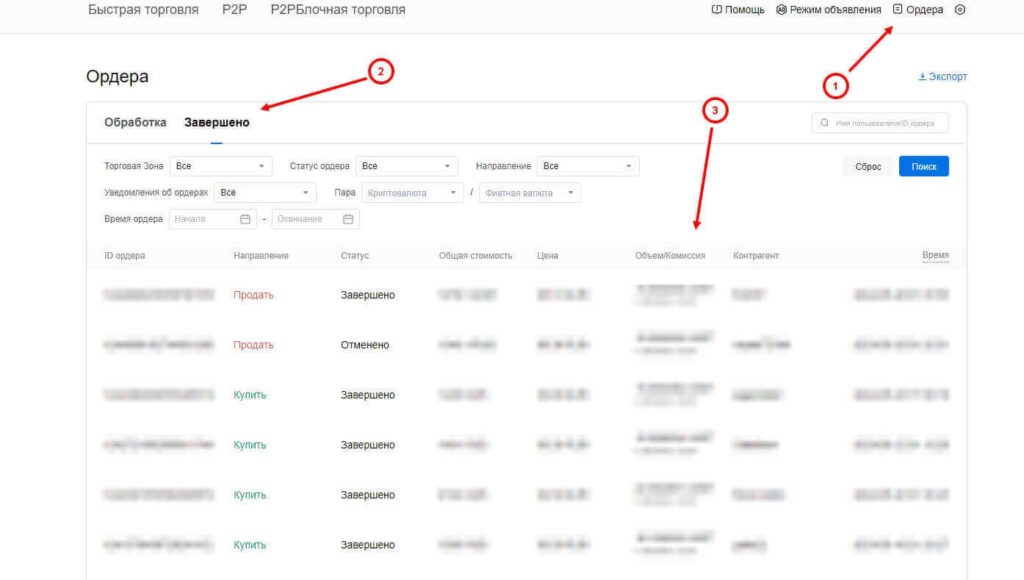Image resolution: width=1024 pixels, height=580 pixels.
Task: Expand the Направление dropdown
Action: pyautogui.click(x=588, y=166)
